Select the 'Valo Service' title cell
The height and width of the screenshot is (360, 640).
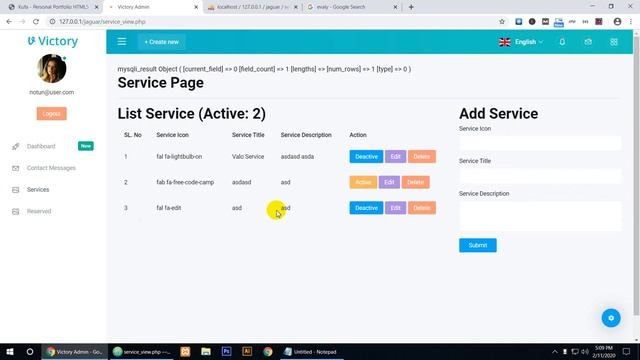tap(248, 157)
